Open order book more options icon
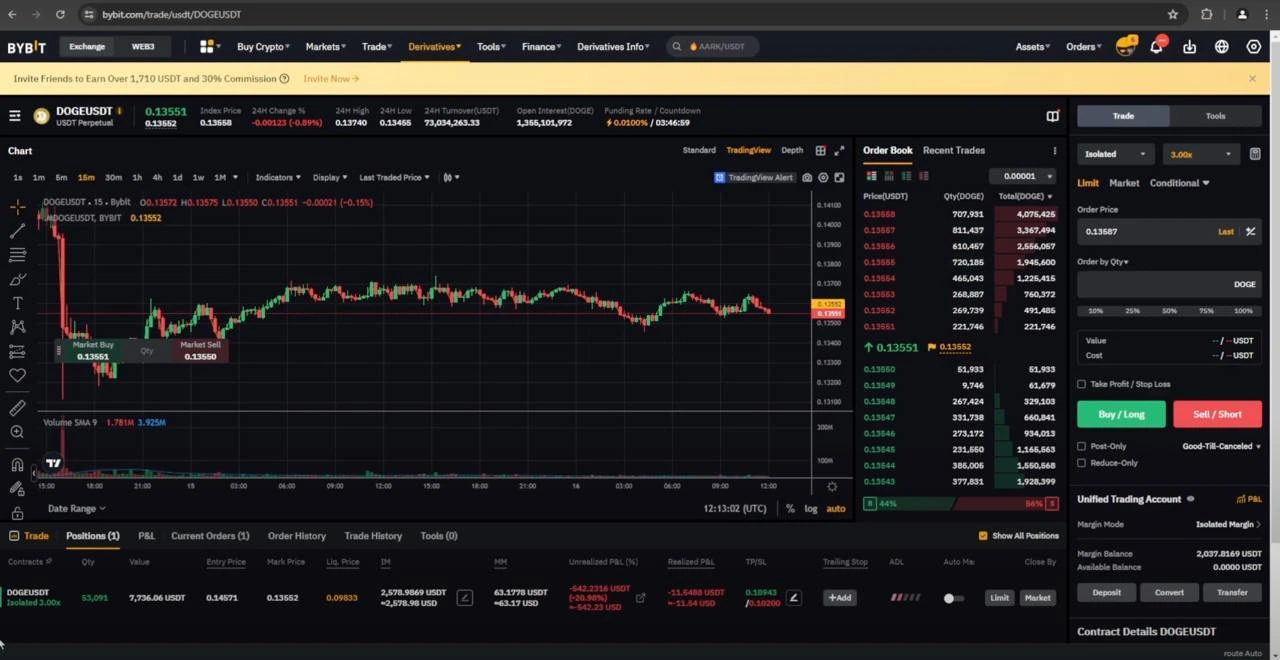Image resolution: width=1280 pixels, height=660 pixels. [1054, 151]
